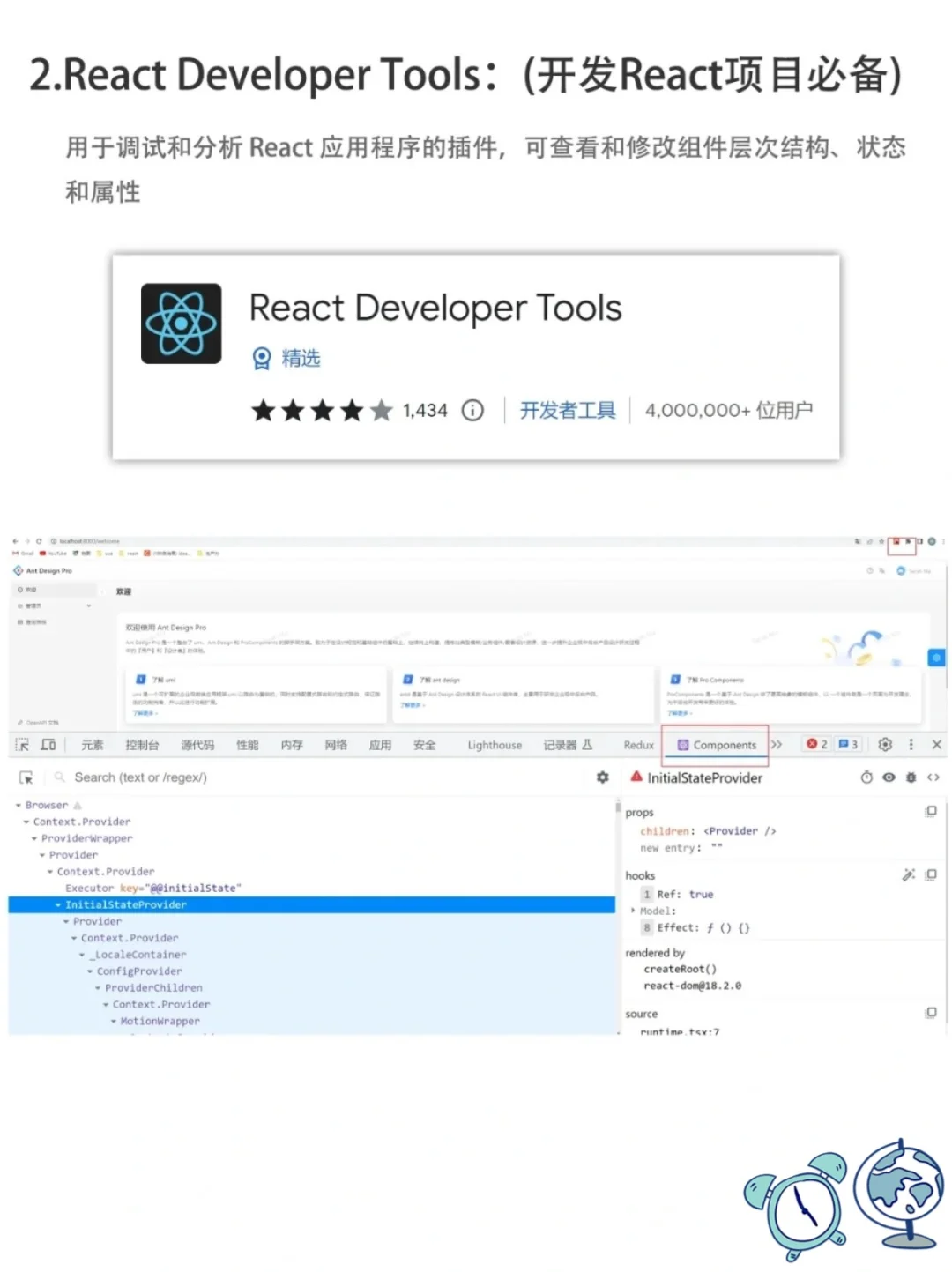Click the warning icon beside InitialStateProvider

coord(636,777)
